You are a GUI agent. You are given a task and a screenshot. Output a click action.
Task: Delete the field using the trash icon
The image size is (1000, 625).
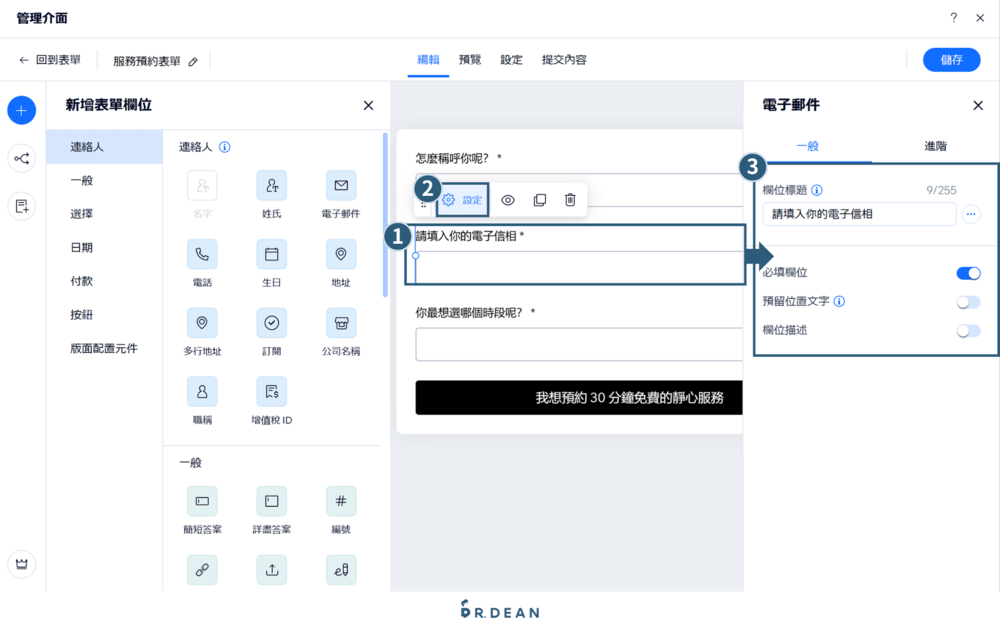coord(570,199)
